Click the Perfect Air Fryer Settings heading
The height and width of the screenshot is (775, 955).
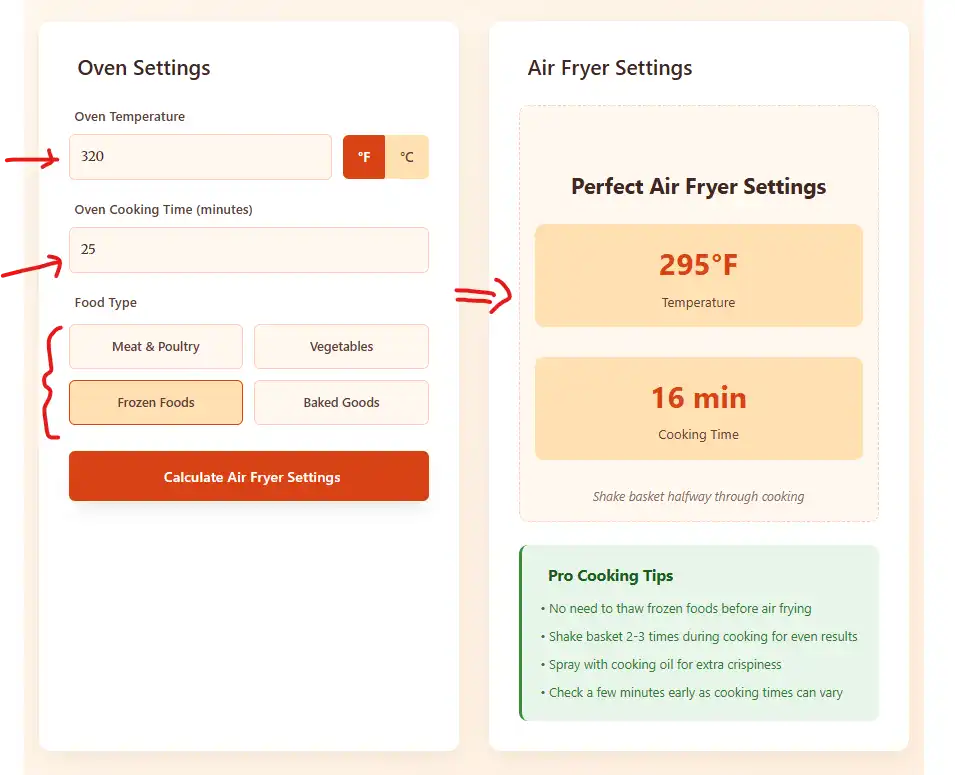(x=698, y=187)
